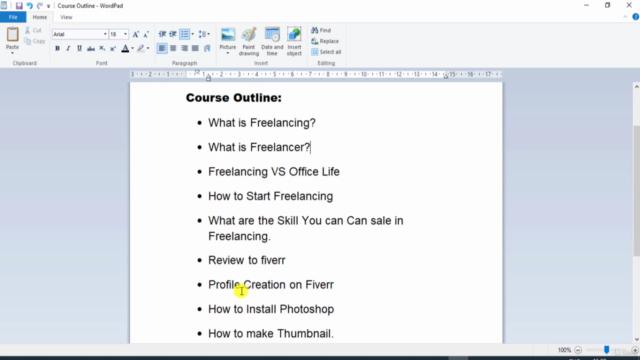The height and width of the screenshot is (360, 640).
Task: Switch to the Home tab
Action: coord(40,17)
